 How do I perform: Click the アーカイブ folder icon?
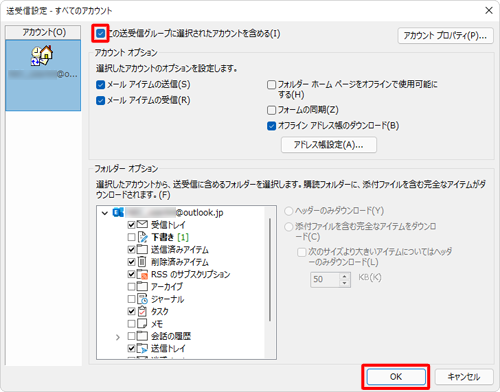tap(142, 286)
